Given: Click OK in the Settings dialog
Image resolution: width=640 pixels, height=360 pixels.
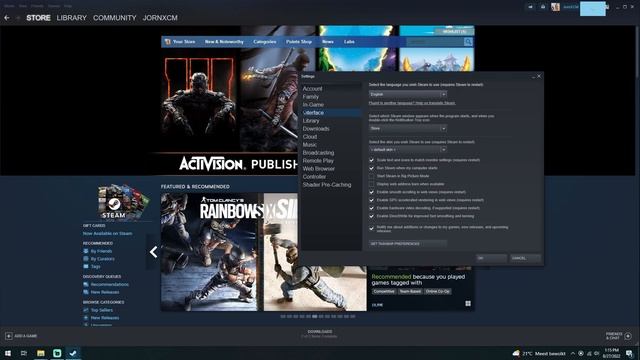Looking at the screenshot, I should point(491,258).
